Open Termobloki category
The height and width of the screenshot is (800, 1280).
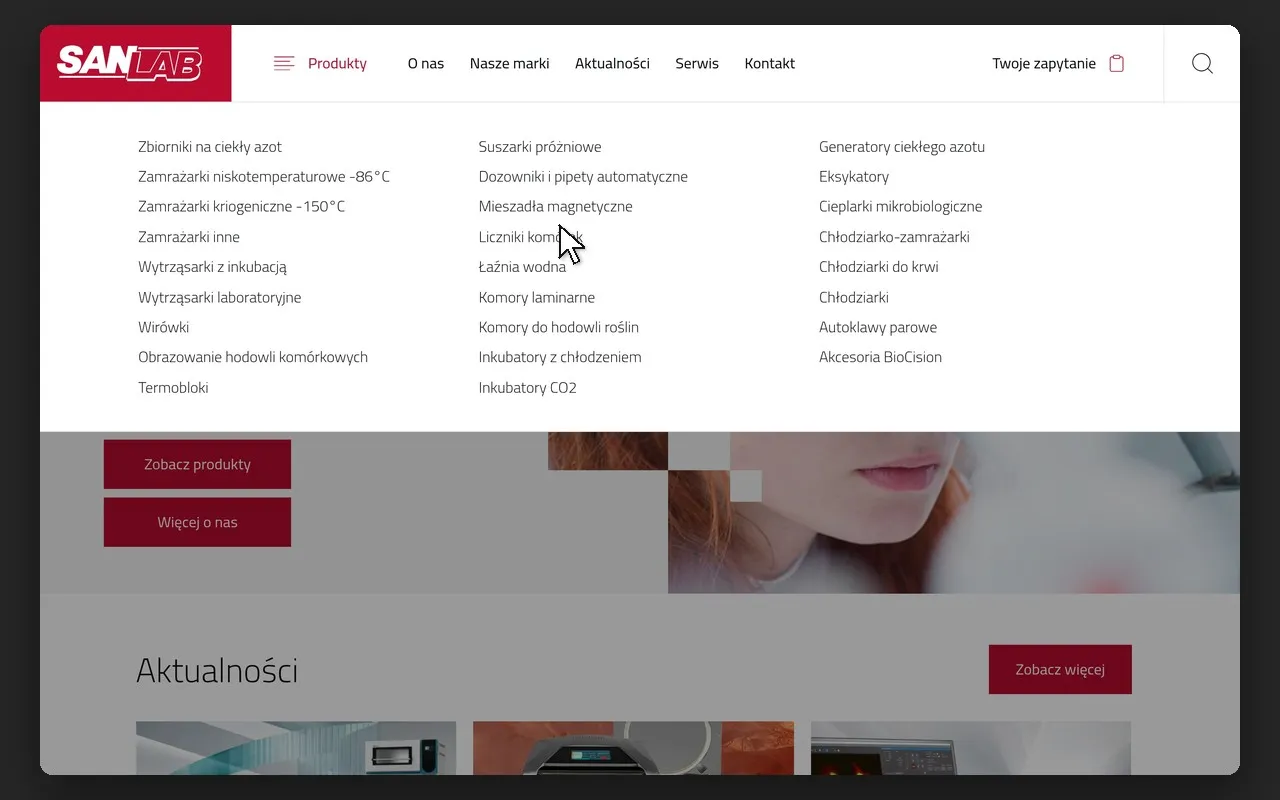(173, 387)
